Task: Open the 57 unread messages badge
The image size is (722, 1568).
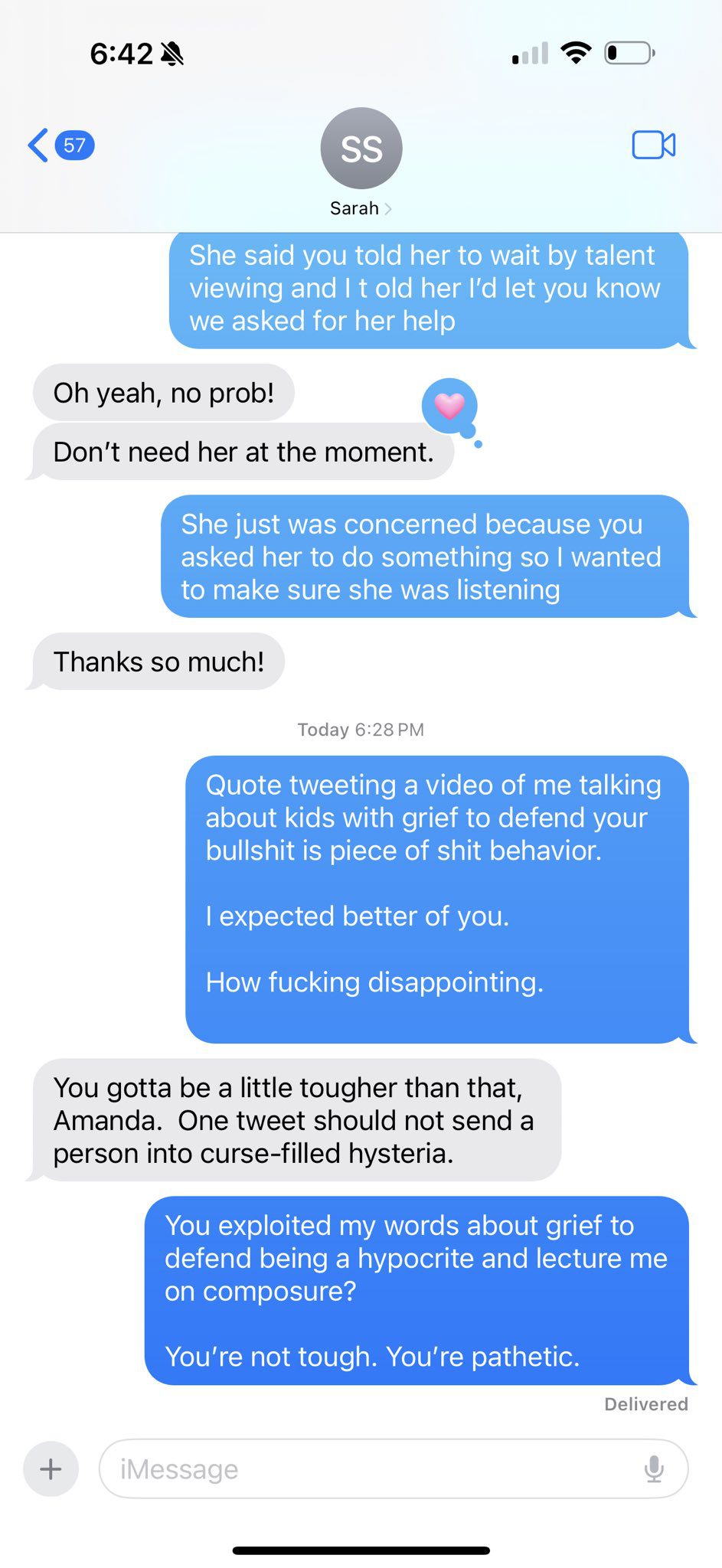Action: [x=74, y=145]
